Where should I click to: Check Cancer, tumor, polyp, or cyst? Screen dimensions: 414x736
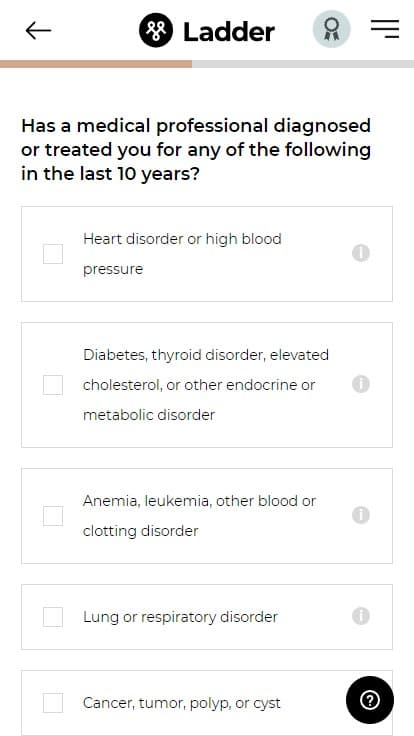tap(53, 703)
